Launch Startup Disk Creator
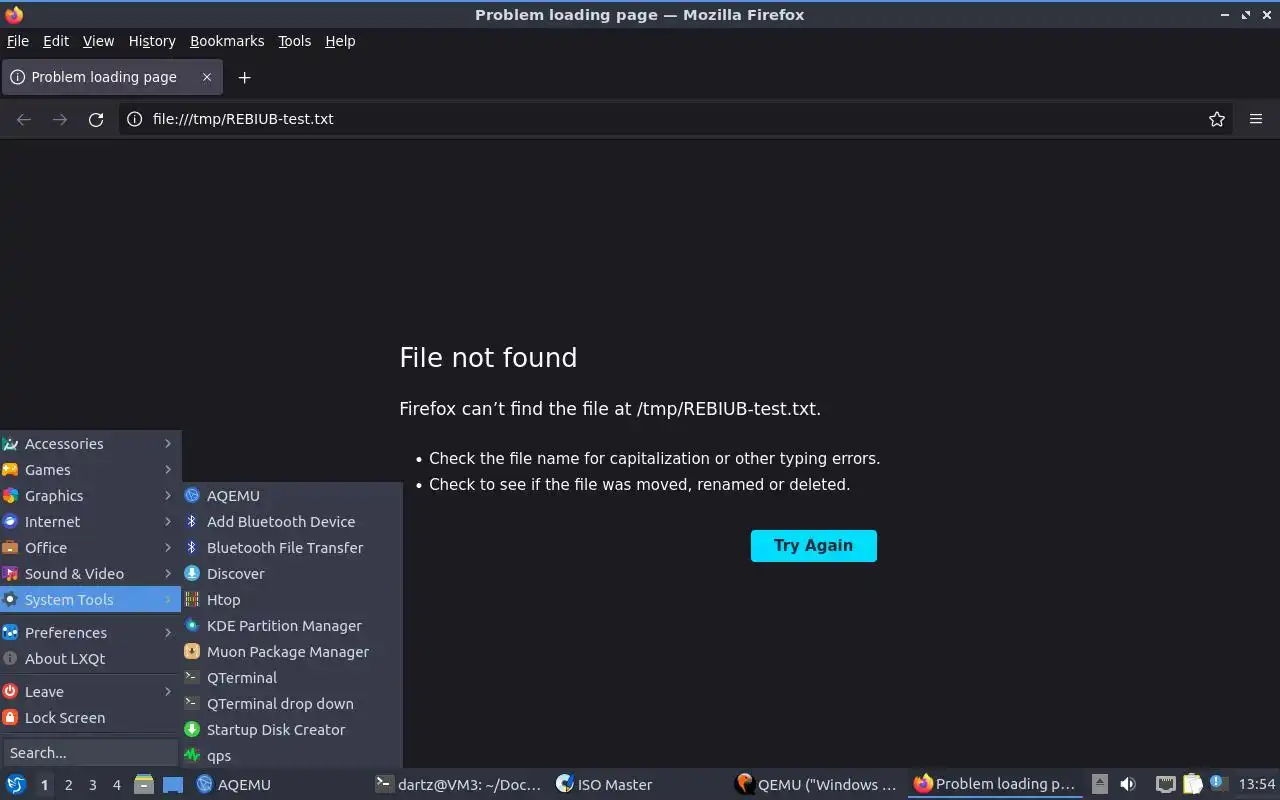1280x800 pixels. click(292, 730)
